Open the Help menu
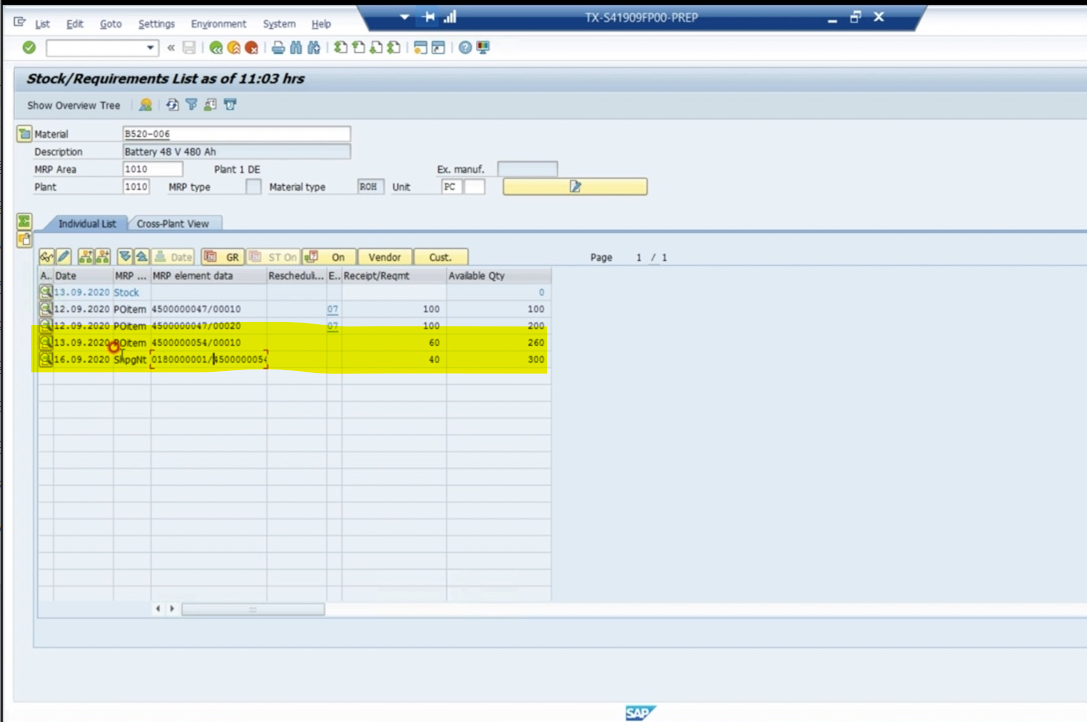 (321, 24)
